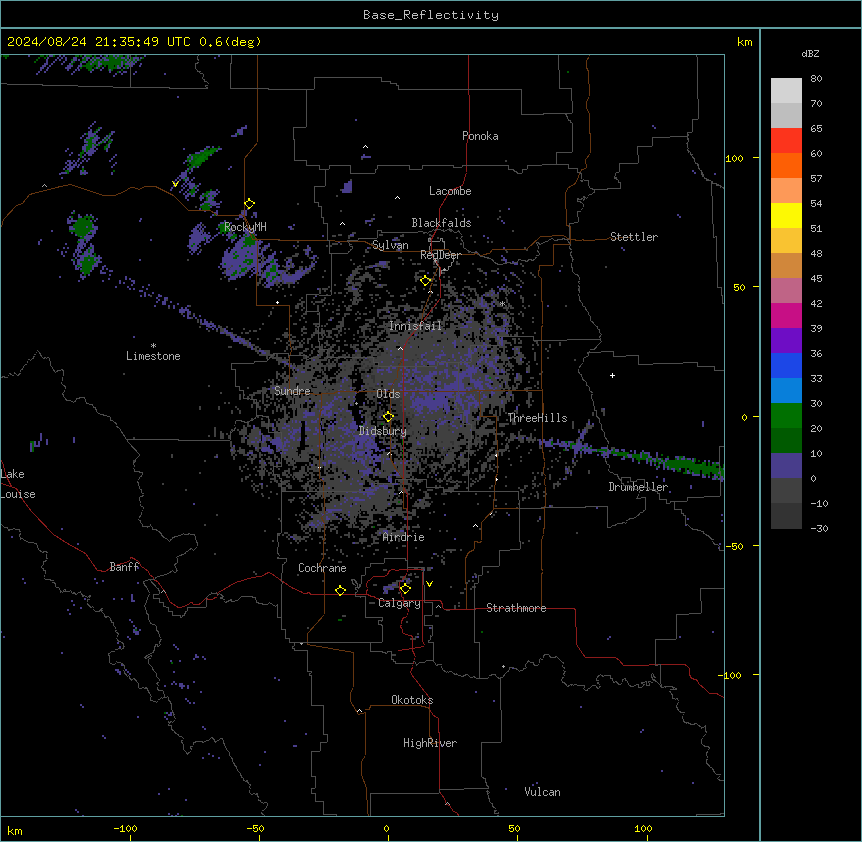
Task: Select the red 60-65 dBZ legend swatch
Action: point(786,141)
